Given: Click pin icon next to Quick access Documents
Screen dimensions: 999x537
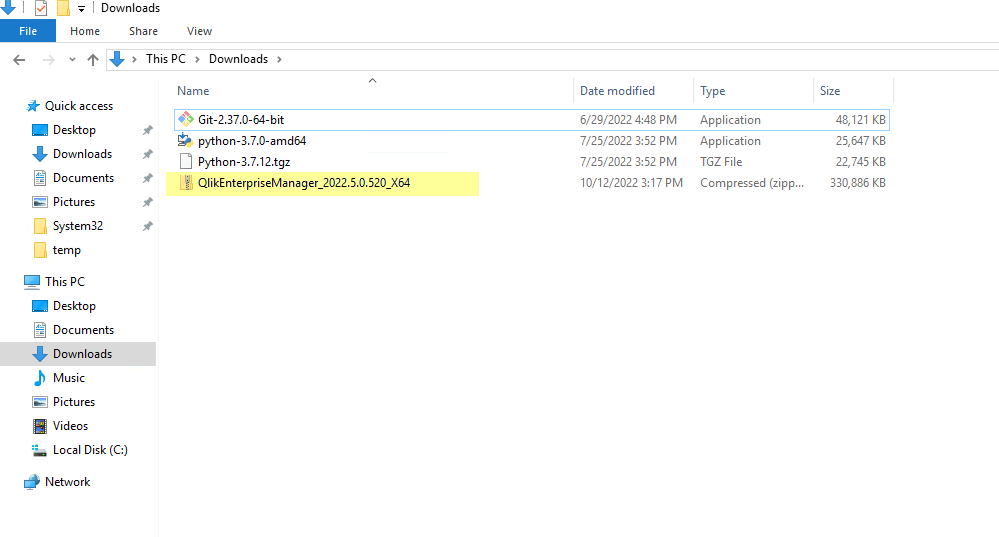Looking at the screenshot, I should click(147, 178).
